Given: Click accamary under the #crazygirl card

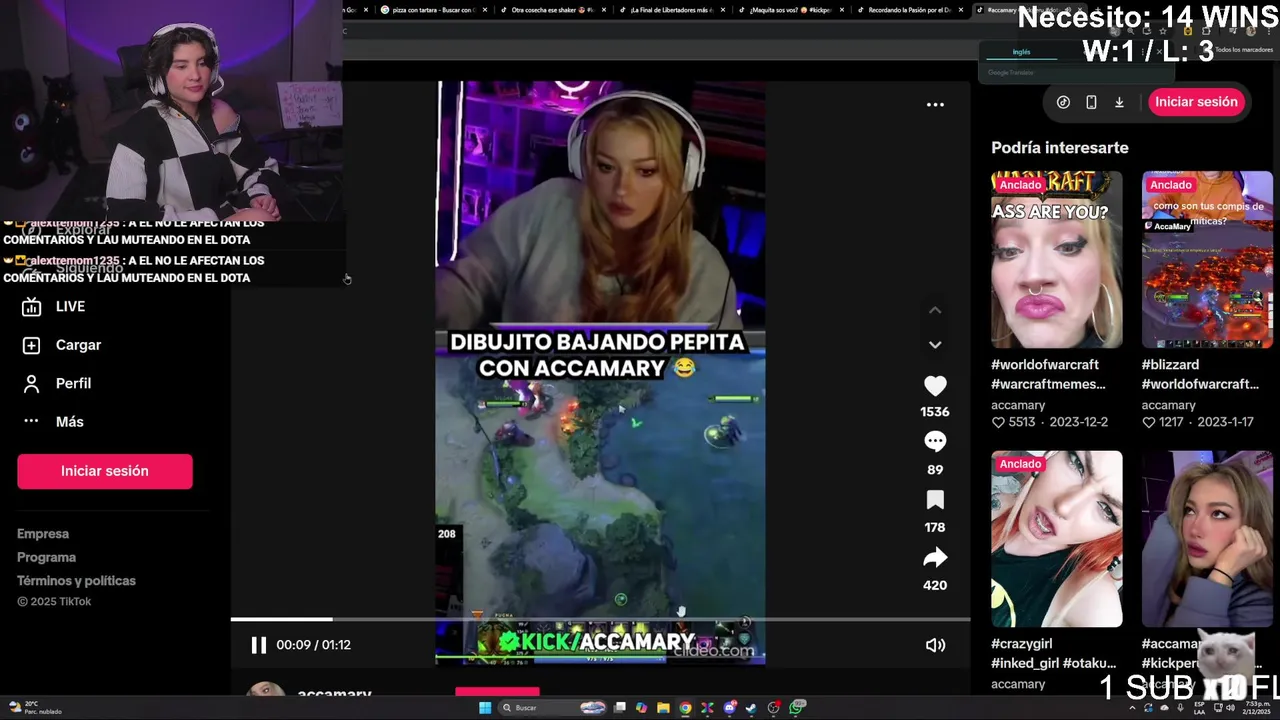Looking at the screenshot, I should tap(1018, 684).
